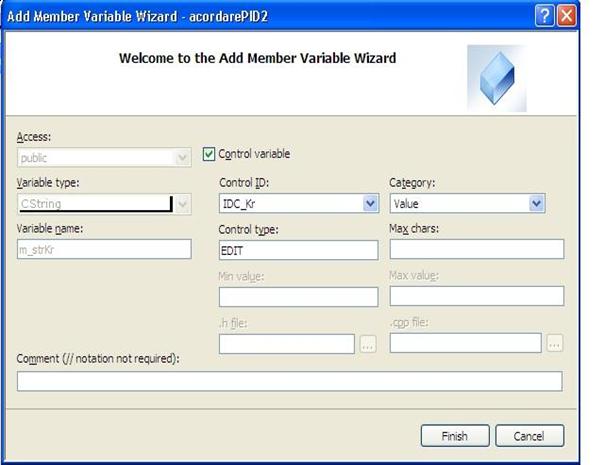Click the Max chars input field
The image size is (604, 465).
coord(477,249)
